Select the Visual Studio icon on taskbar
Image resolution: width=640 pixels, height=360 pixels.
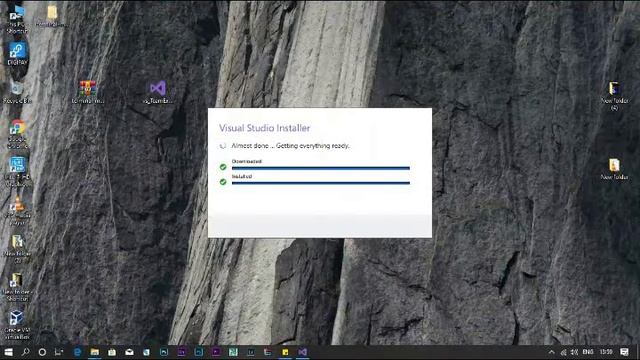(302, 352)
